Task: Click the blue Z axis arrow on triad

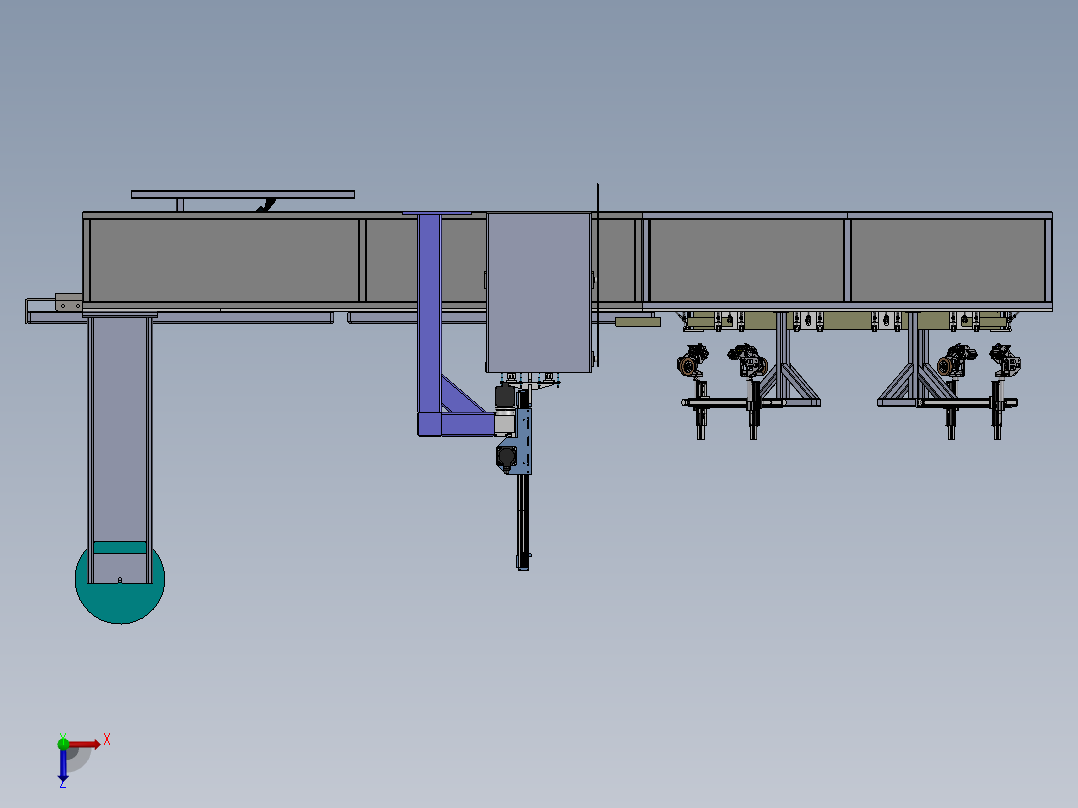Action: (63, 764)
